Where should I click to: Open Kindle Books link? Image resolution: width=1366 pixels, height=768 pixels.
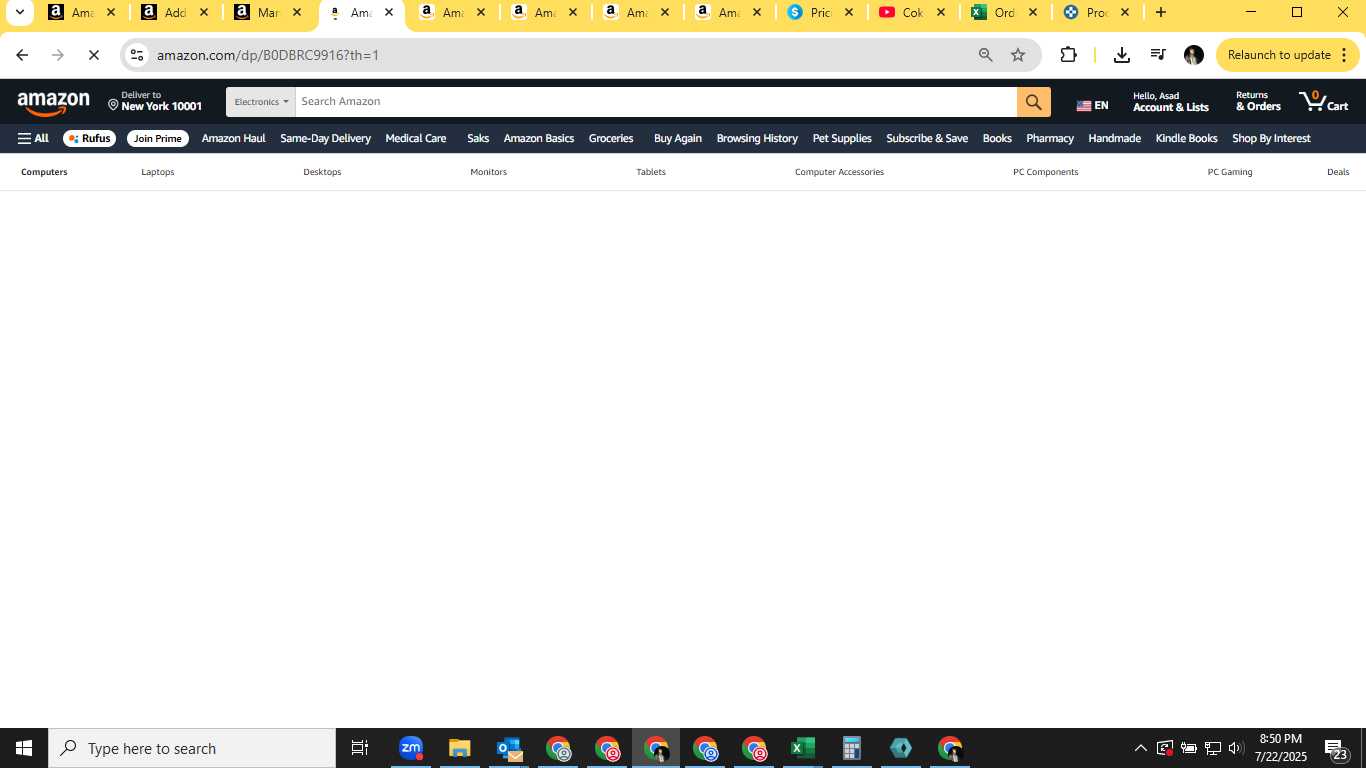pos(1186,139)
